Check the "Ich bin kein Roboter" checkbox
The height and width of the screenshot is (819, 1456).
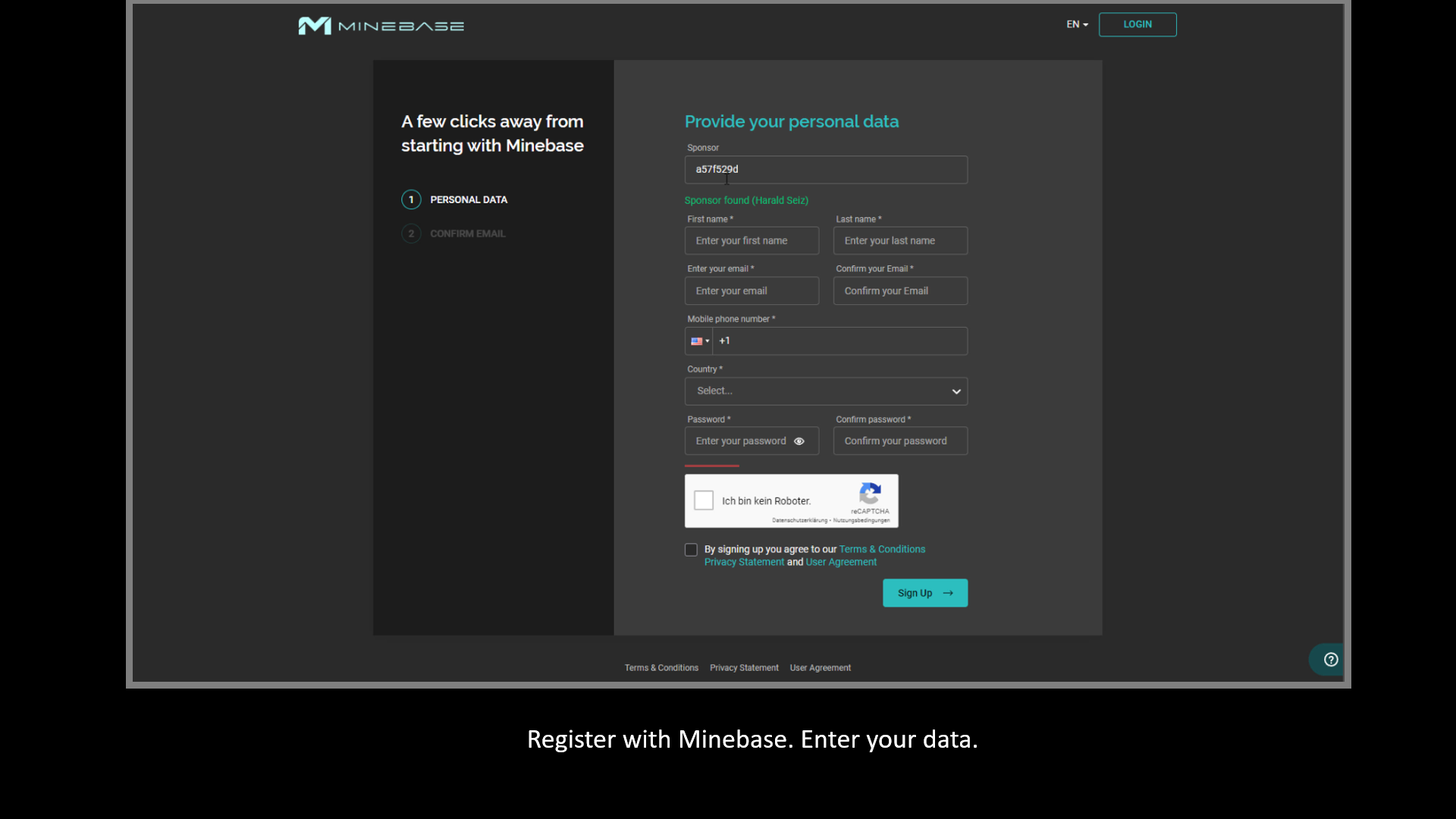click(x=704, y=500)
